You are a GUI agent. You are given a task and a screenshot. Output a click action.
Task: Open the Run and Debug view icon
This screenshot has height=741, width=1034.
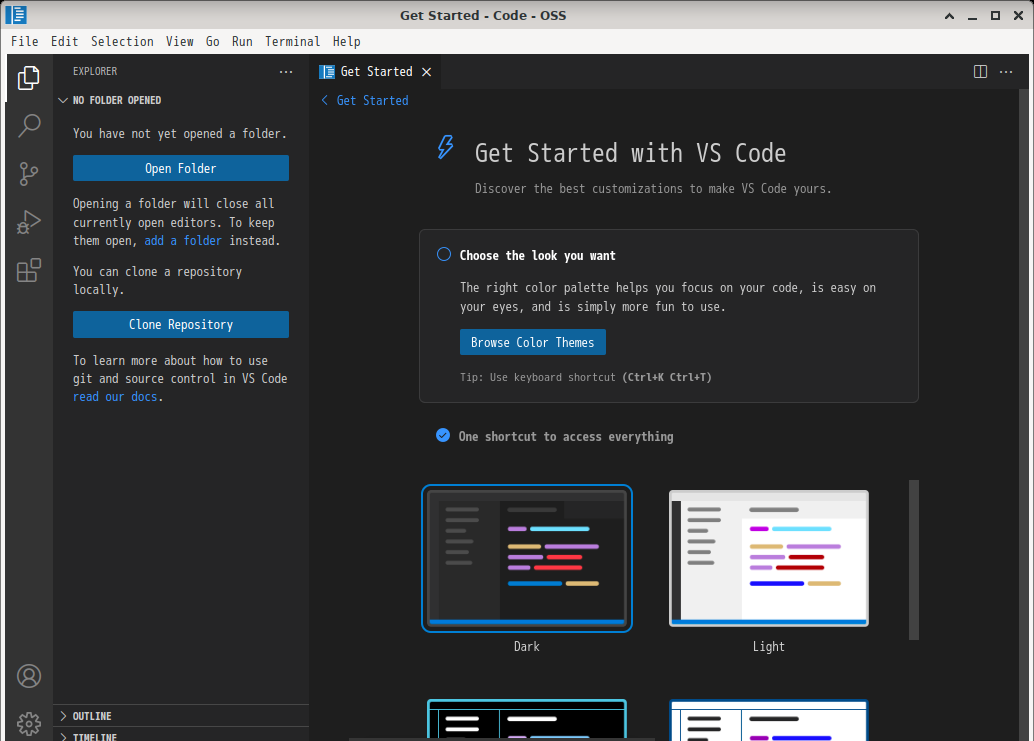pyautogui.click(x=28, y=222)
